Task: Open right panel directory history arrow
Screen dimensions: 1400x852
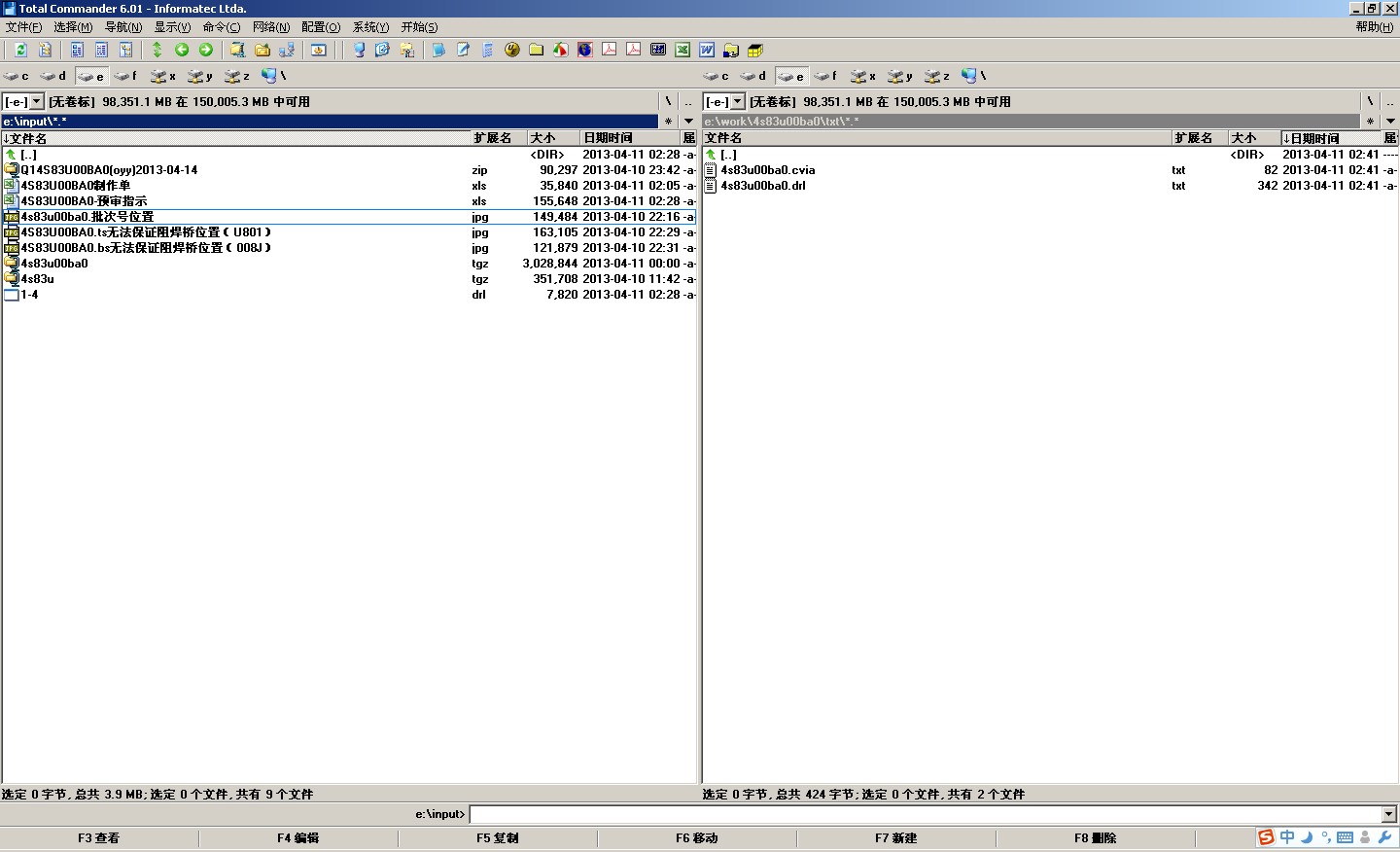Action: [x=1390, y=122]
